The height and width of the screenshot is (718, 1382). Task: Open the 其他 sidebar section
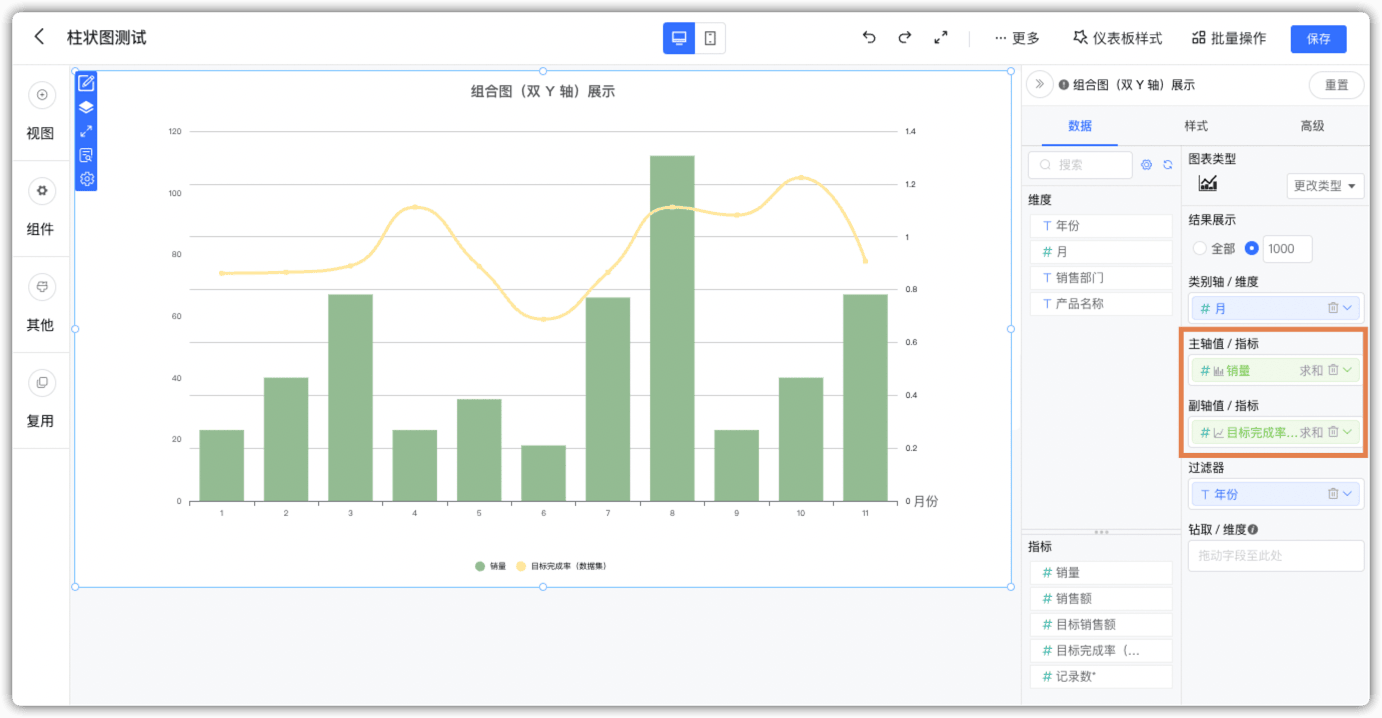click(40, 305)
